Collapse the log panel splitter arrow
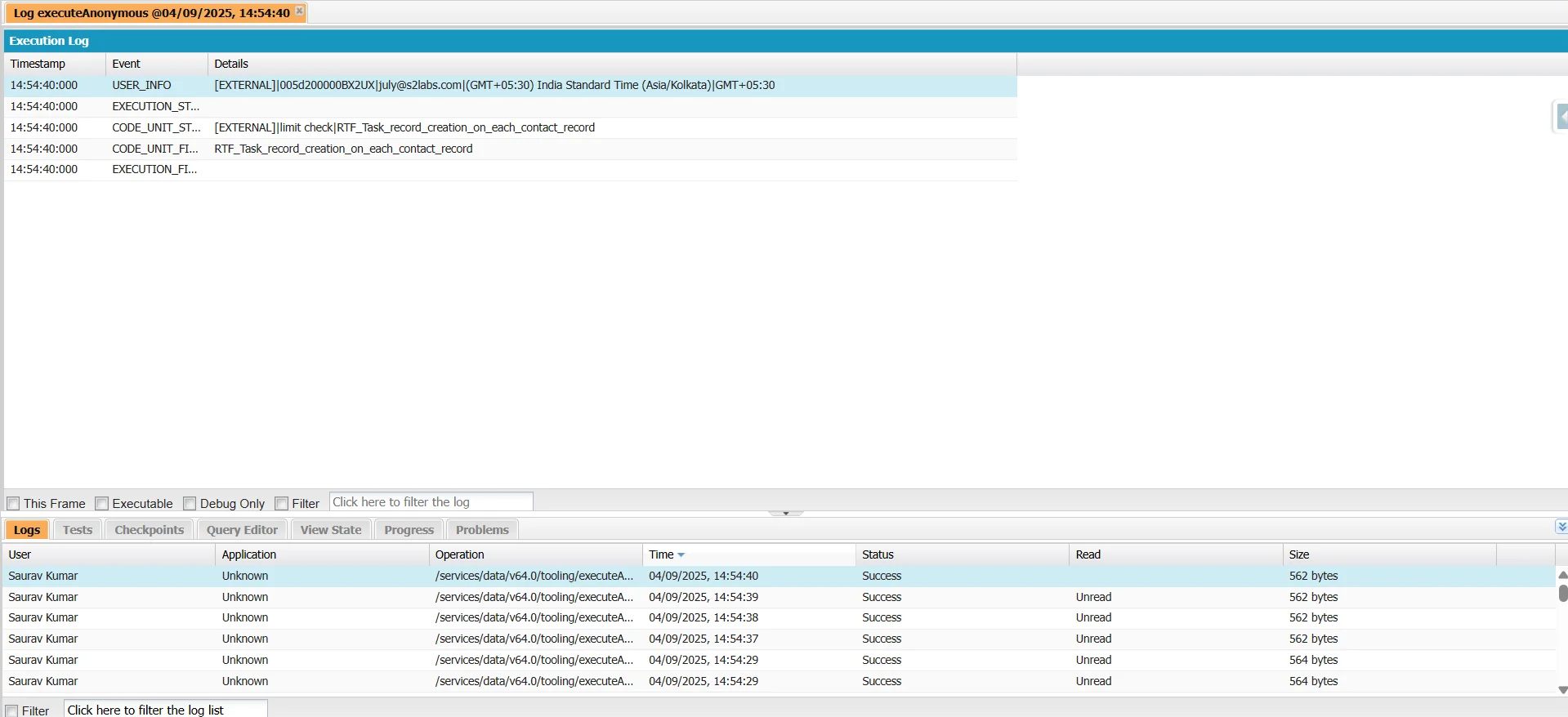This screenshot has height=717, width=1568. (x=786, y=514)
